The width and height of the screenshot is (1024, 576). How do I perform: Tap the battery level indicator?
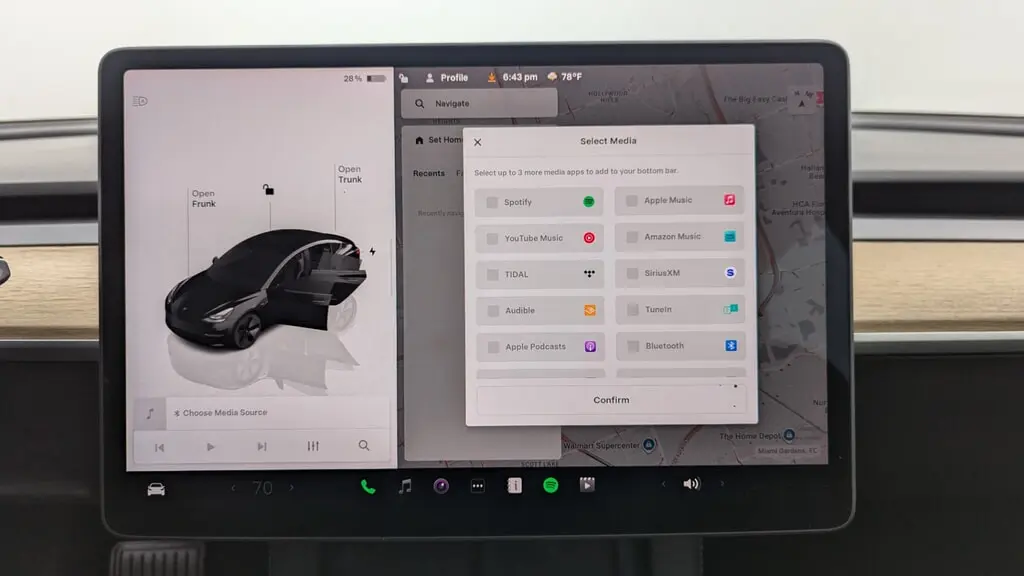click(x=365, y=78)
